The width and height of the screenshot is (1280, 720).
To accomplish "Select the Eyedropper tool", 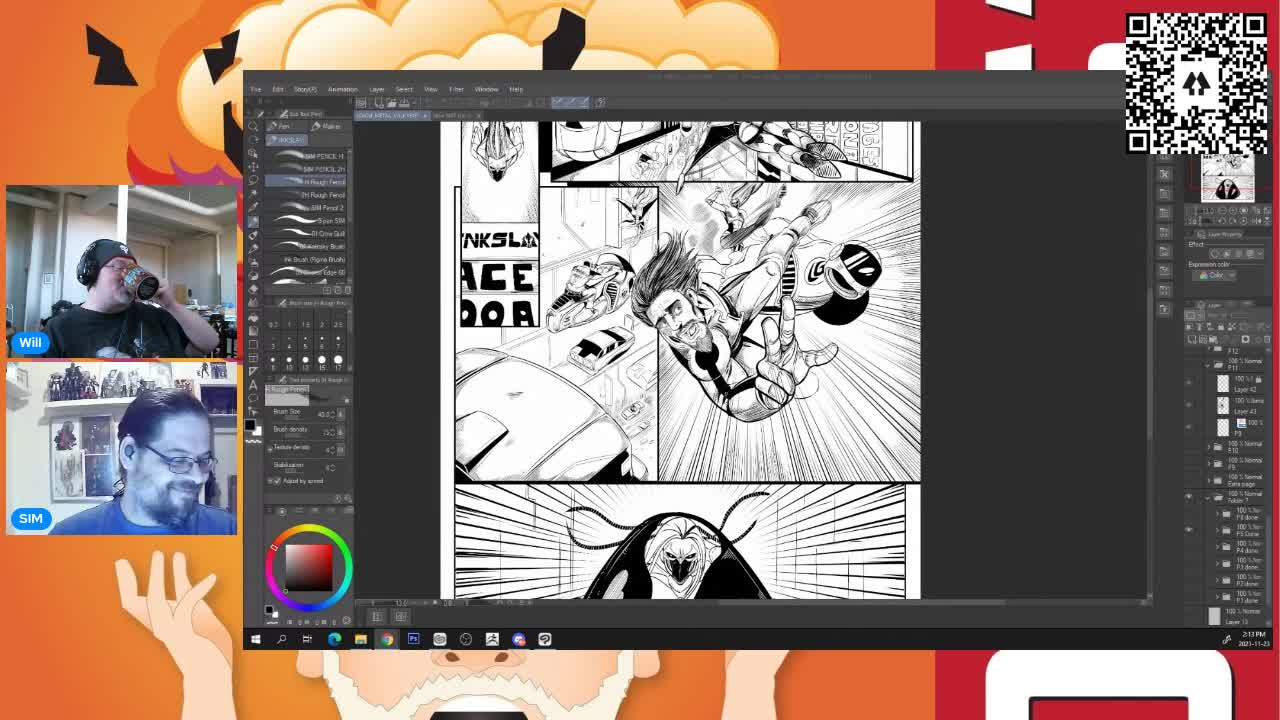I will (253, 207).
